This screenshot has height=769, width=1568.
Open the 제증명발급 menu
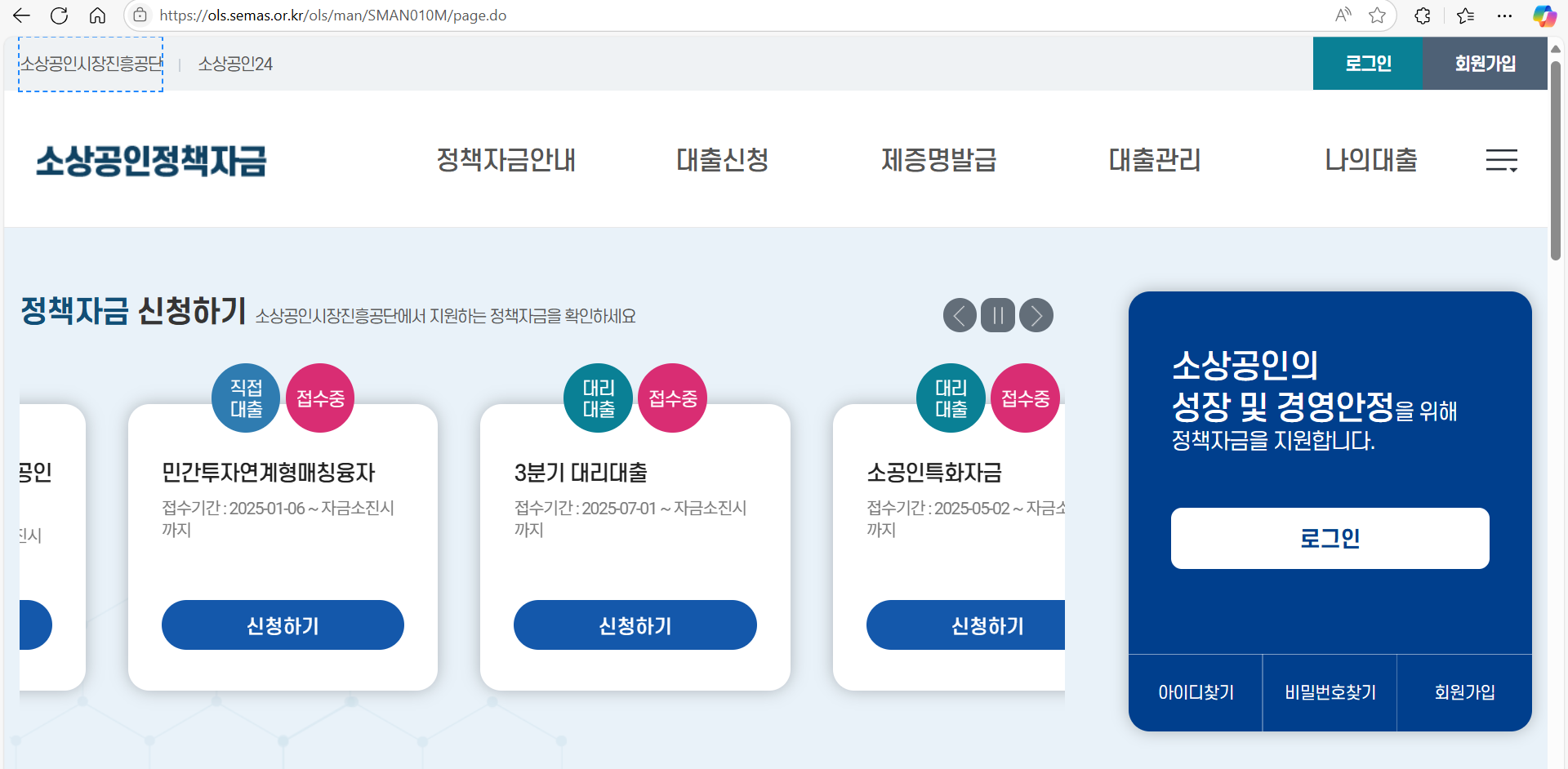pos(938,160)
